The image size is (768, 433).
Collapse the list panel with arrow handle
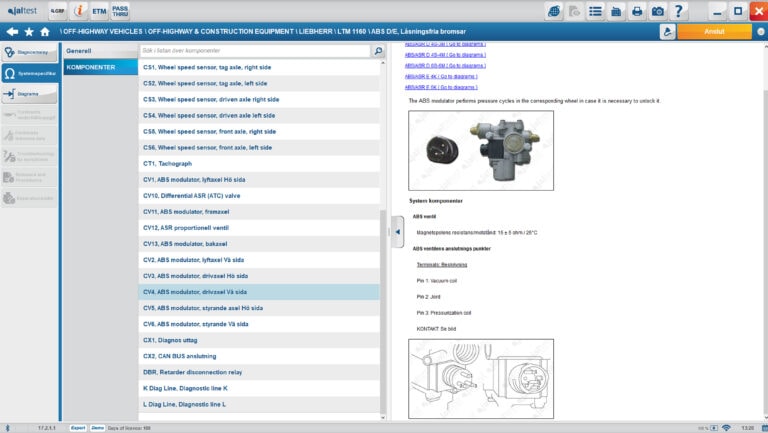click(x=397, y=232)
